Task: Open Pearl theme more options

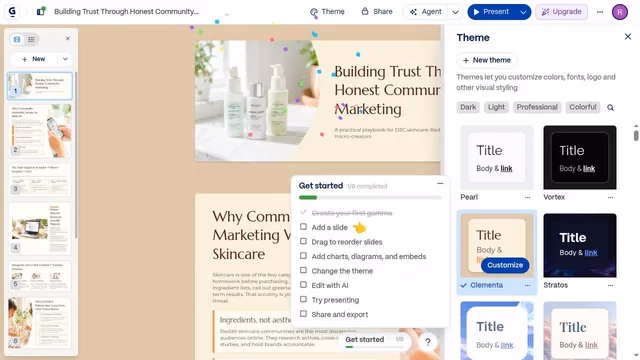Action: (x=527, y=197)
